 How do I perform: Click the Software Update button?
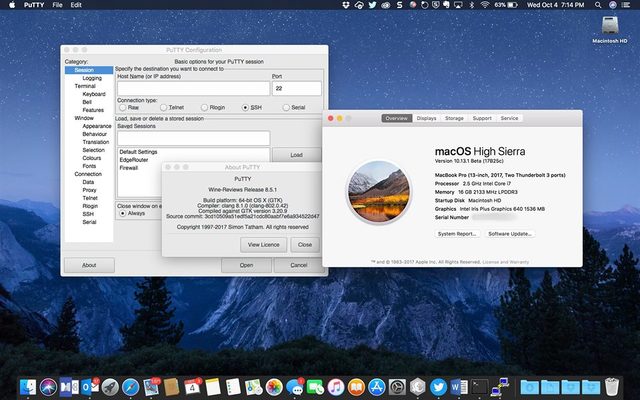pyautogui.click(x=510, y=234)
